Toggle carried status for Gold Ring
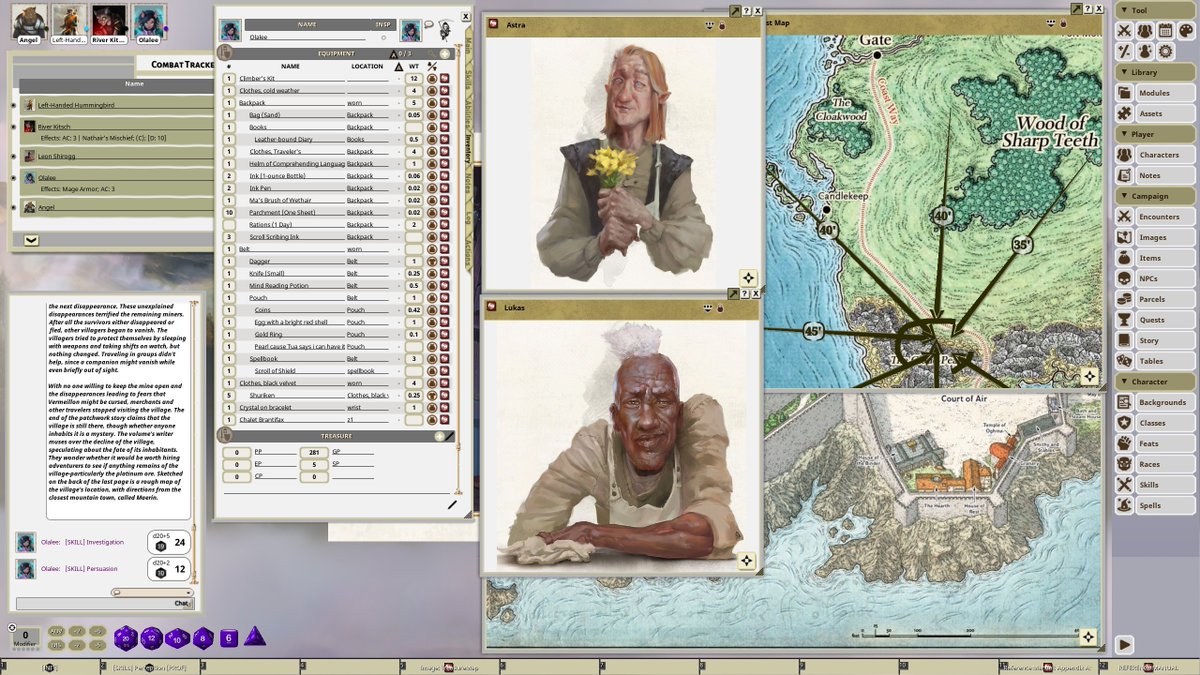This screenshot has height=675, width=1200. coord(433,334)
